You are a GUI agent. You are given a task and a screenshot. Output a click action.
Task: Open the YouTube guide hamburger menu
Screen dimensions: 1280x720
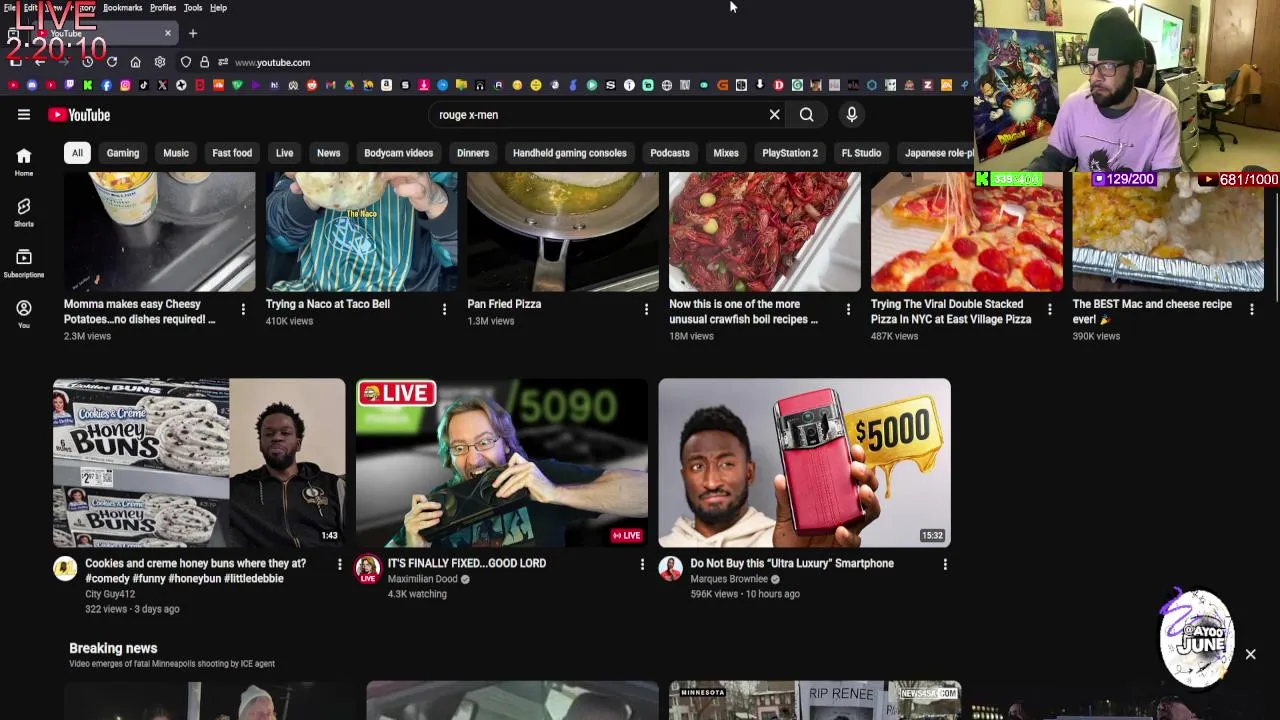coord(24,114)
